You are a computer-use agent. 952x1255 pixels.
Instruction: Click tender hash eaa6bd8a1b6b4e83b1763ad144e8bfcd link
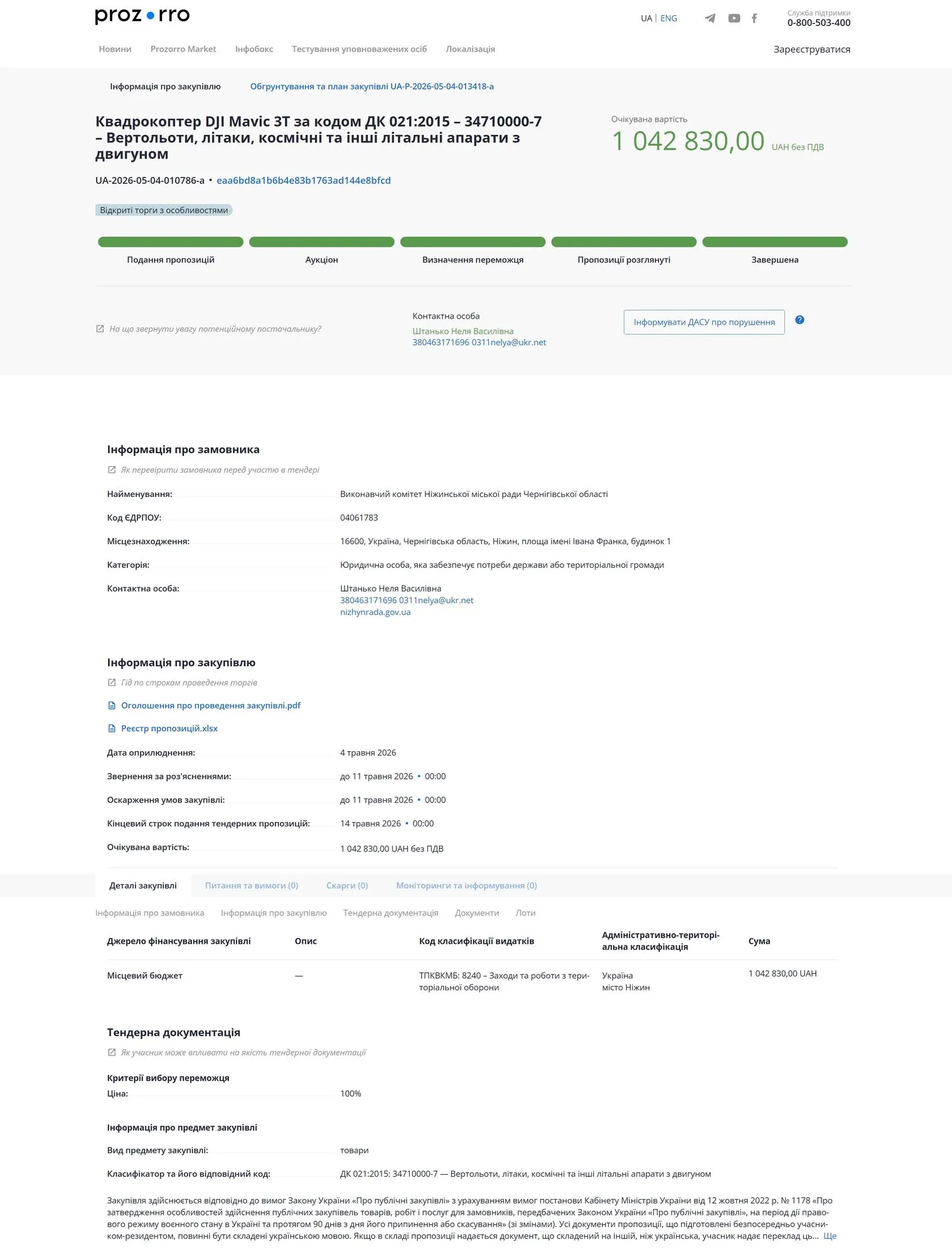point(303,181)
